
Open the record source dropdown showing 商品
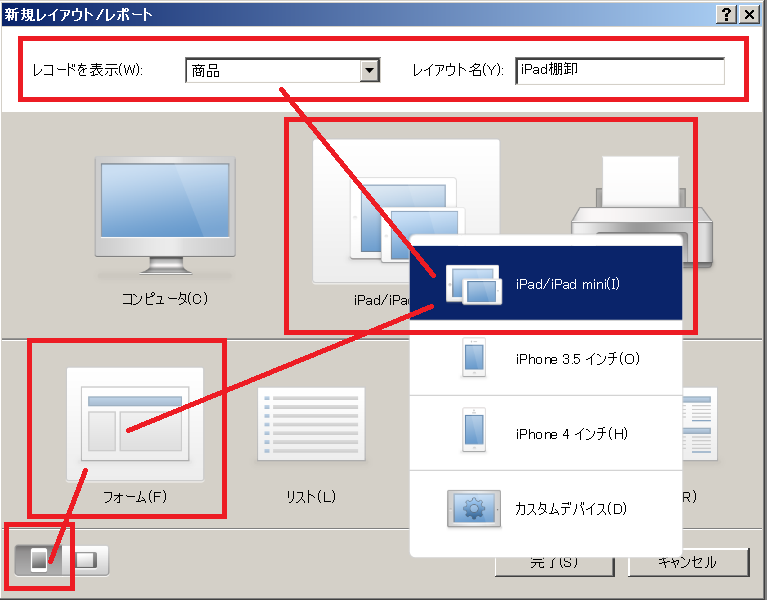point(283,70)
